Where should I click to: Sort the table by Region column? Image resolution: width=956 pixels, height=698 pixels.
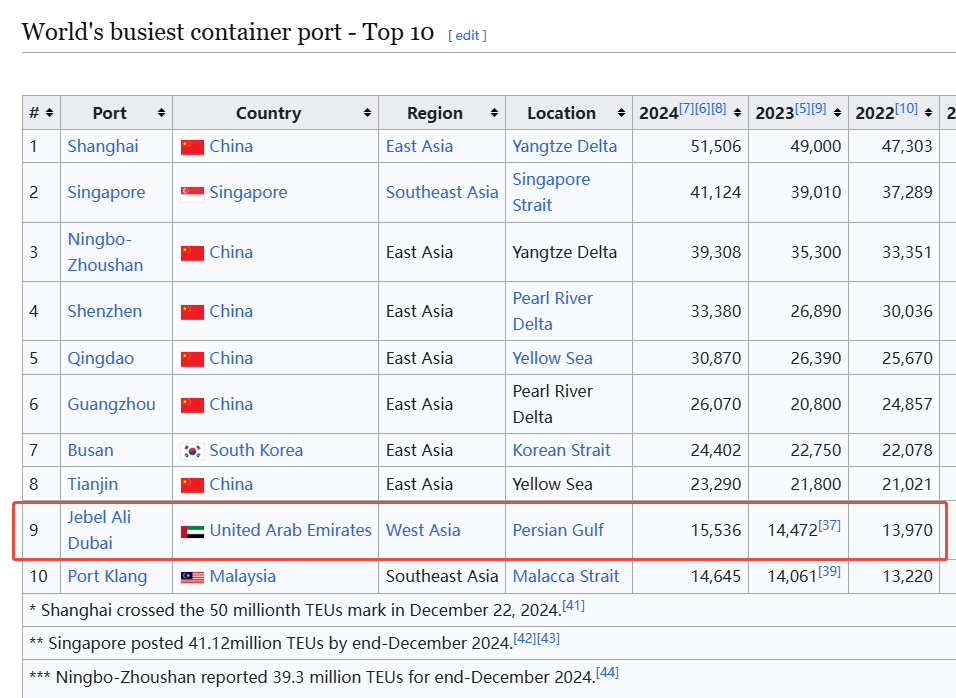pyautogui.click(x=495, y=113)
